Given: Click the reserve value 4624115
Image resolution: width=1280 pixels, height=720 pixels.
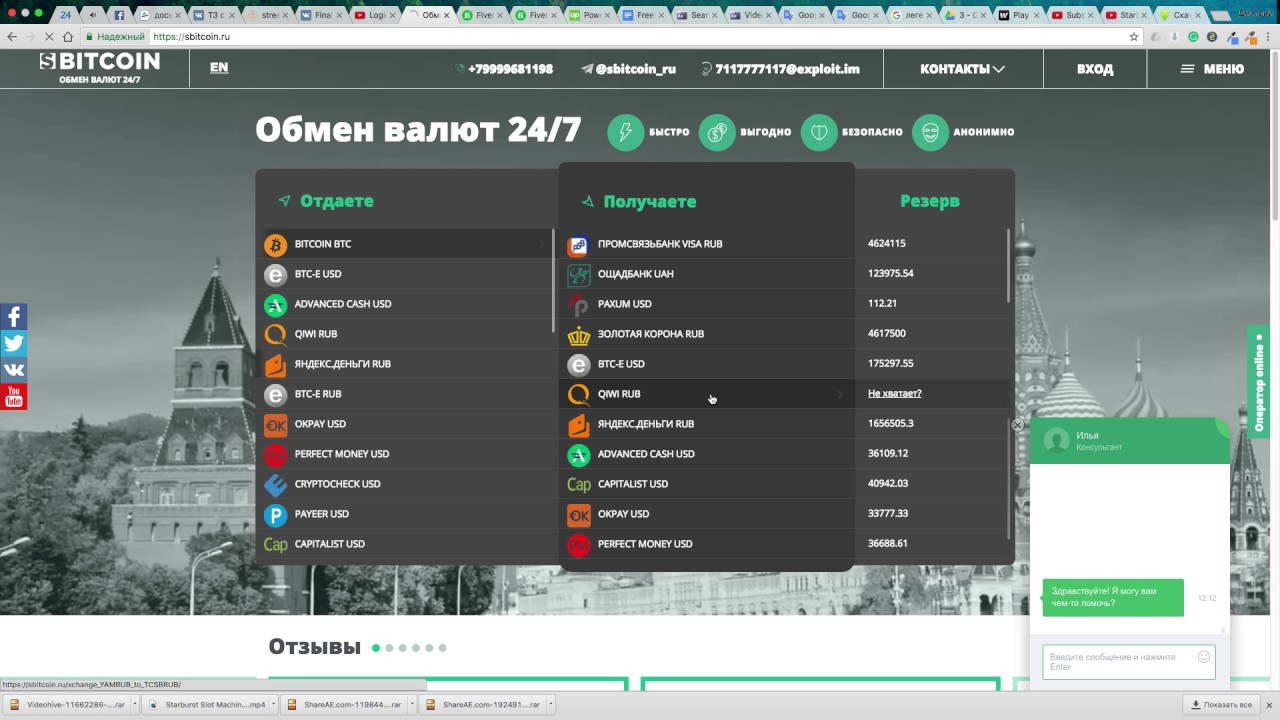Looking at the screenshot, I should (886, 244).
